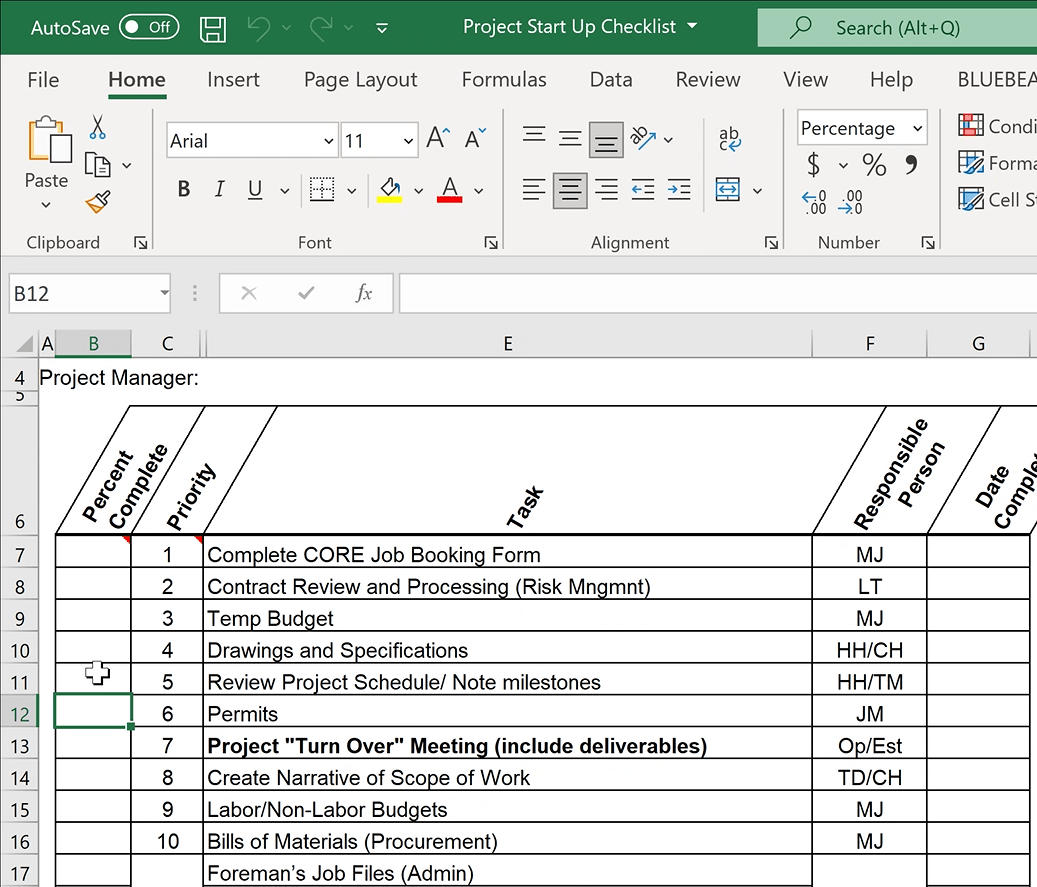Image resolution: width=1037 pixels, height=887 pixels.
Task: Click the Increase Indent icon
Action: coord(679,189)
